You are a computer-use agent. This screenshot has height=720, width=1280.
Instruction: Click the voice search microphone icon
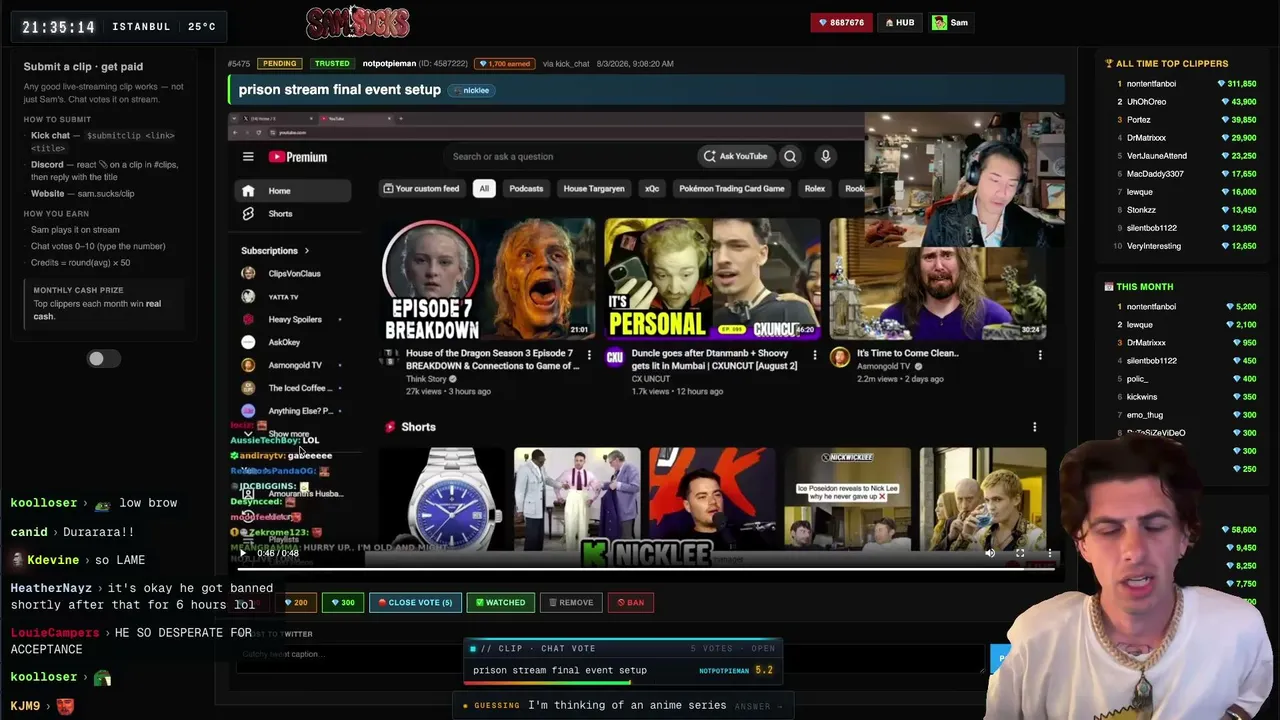coord(825,156)
